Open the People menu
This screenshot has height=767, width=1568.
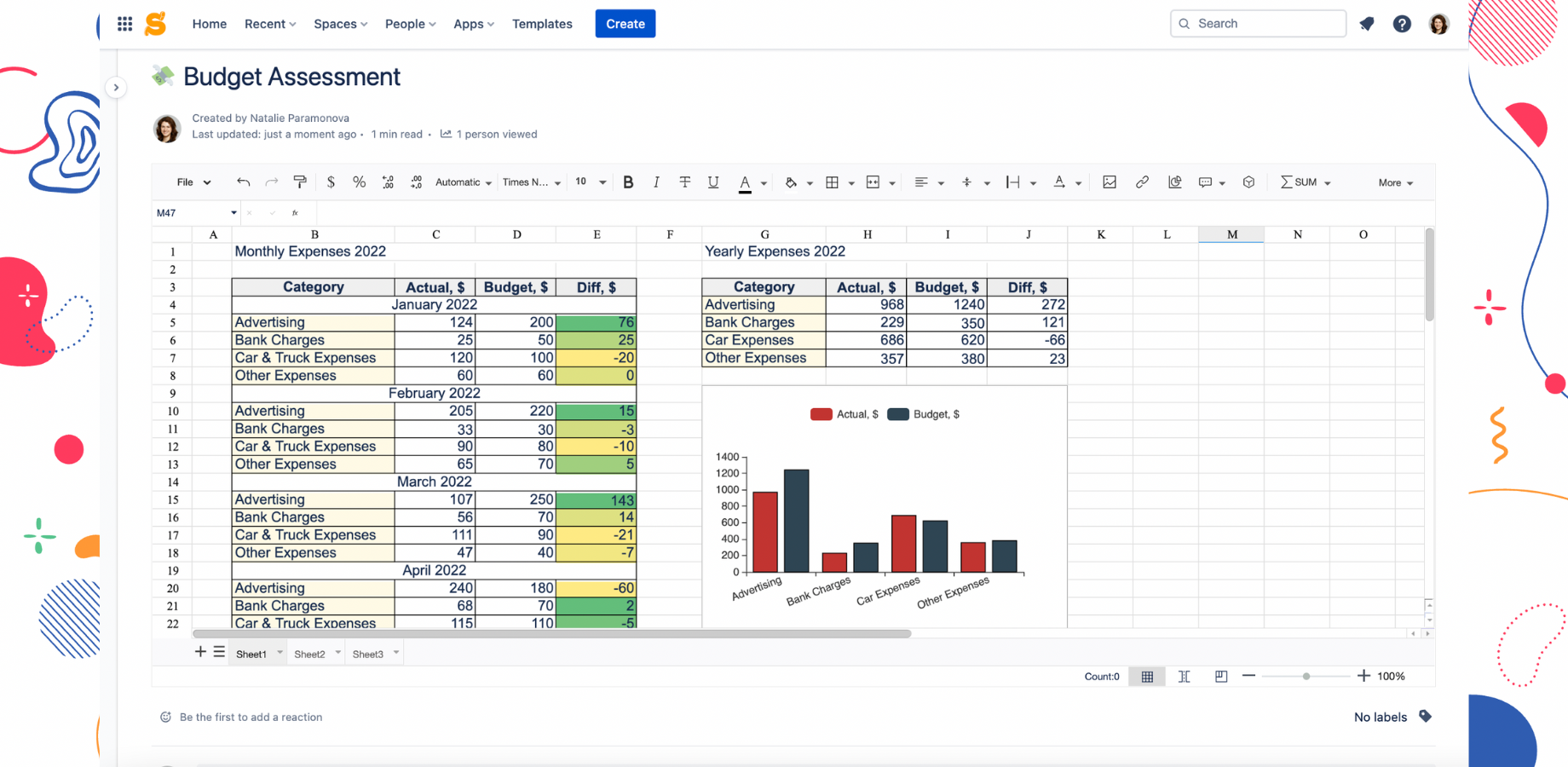click(x=411, y=24)
